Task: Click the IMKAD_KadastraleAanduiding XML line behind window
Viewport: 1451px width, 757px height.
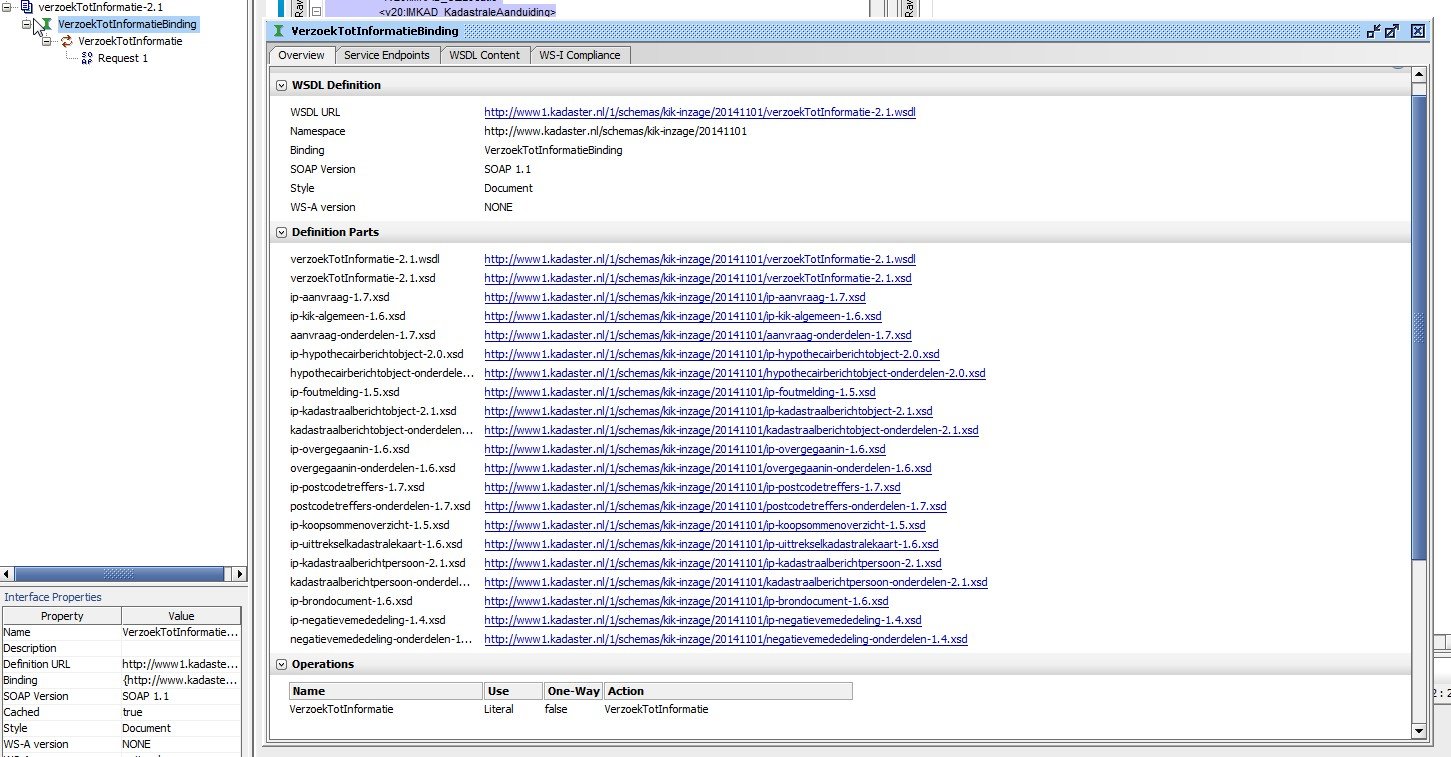Action: (467, 12)
